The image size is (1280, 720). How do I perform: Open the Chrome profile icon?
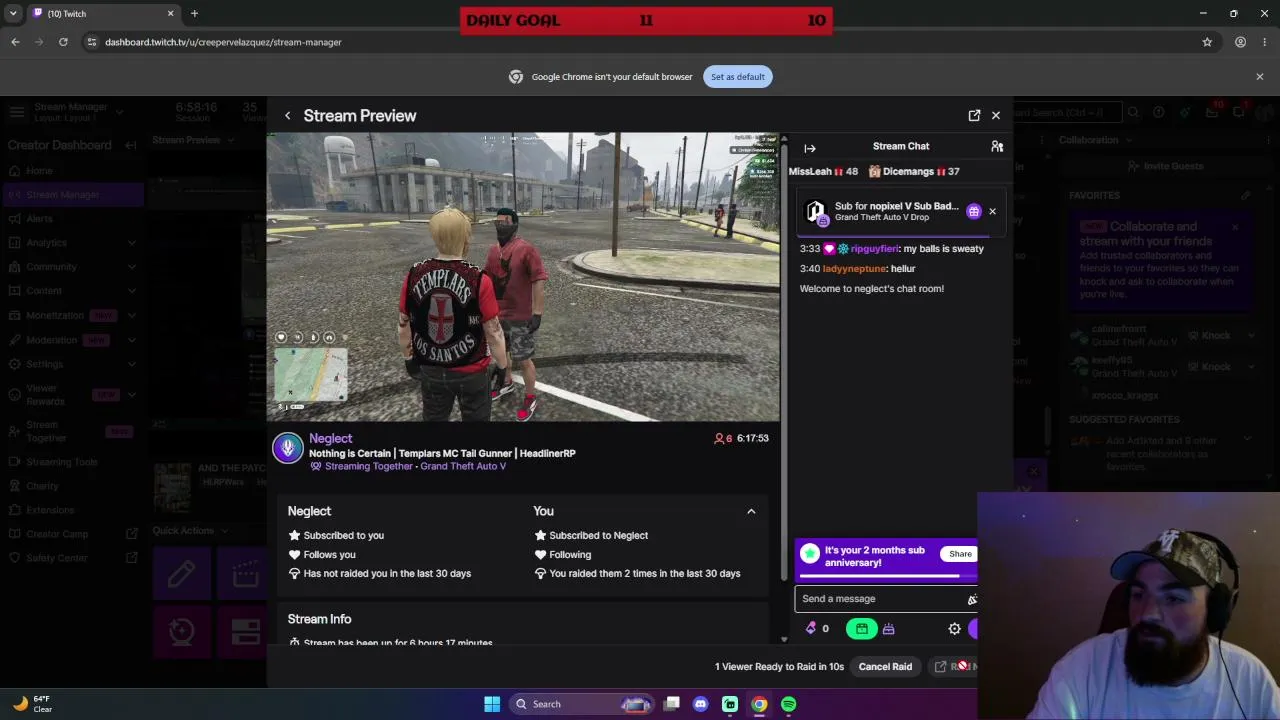(1240, 42)
